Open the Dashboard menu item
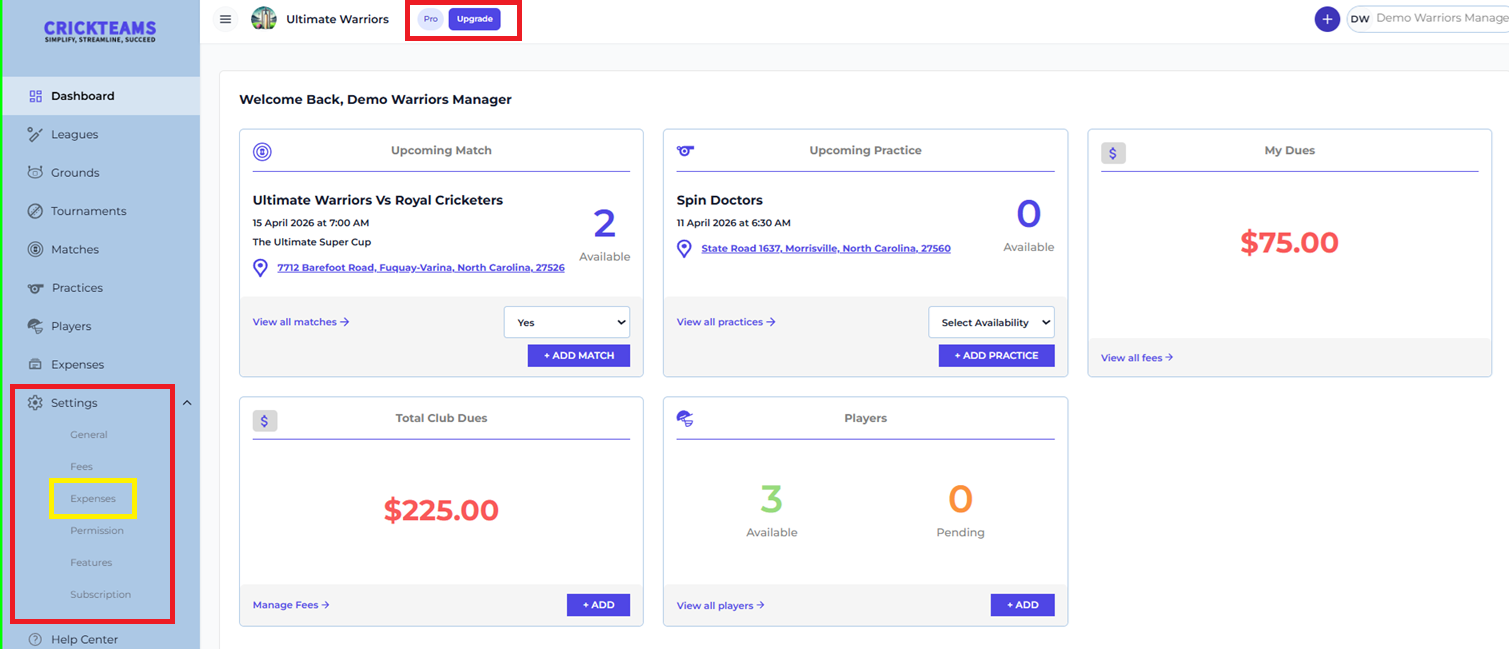1509x649 pixels. click(100, 96)
